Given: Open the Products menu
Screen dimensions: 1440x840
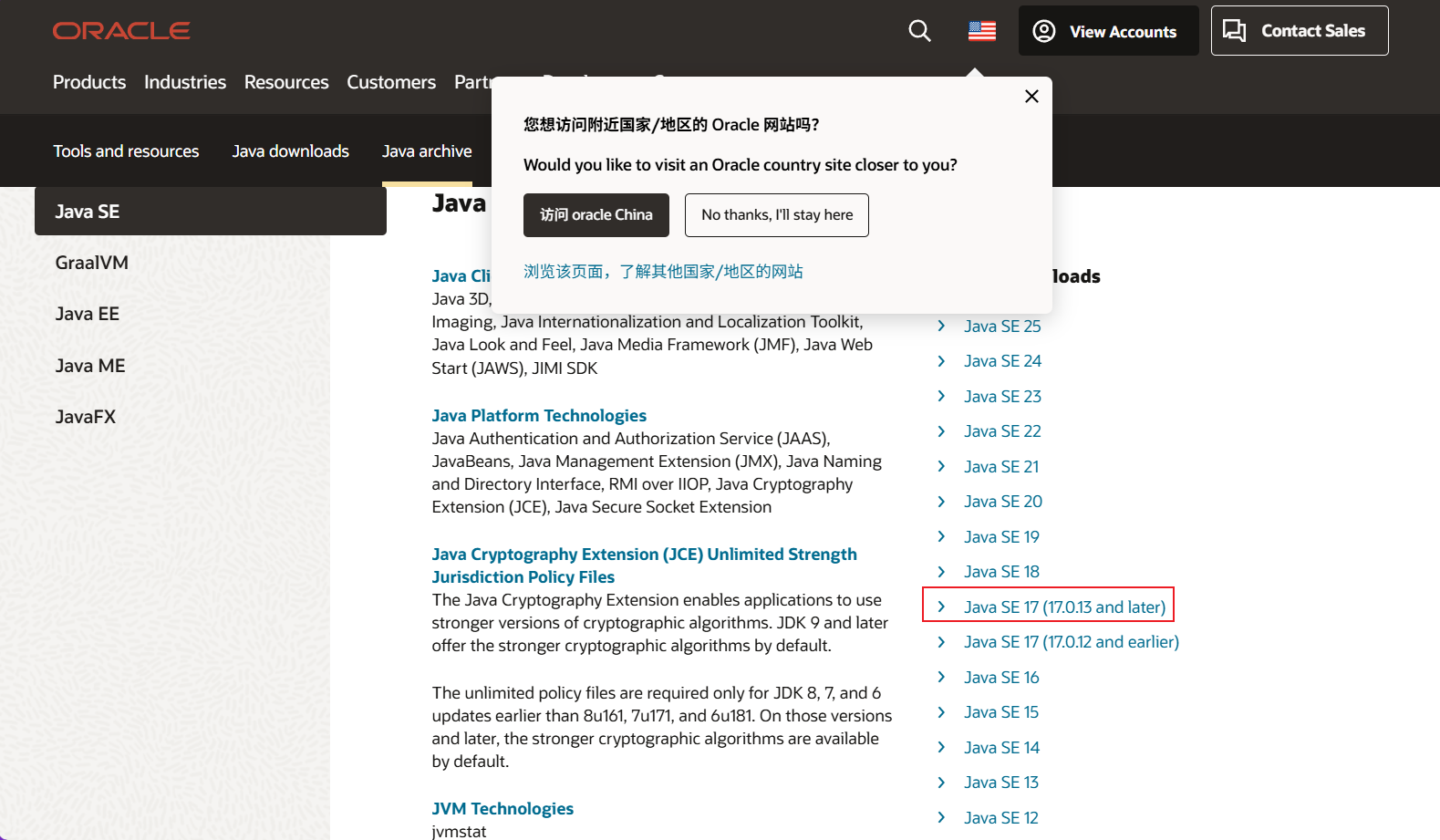Looking at the screenshot, I should (89, 82).
